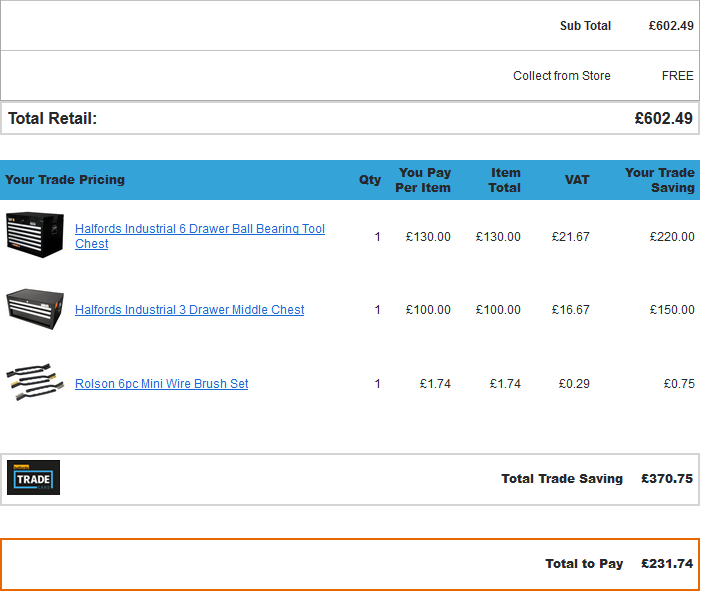The width and height of the screenshot is (706, 596).
Task: Select £16.67 VAT for the middle chest
Action: pyautogui.click(x=570, y=310)
